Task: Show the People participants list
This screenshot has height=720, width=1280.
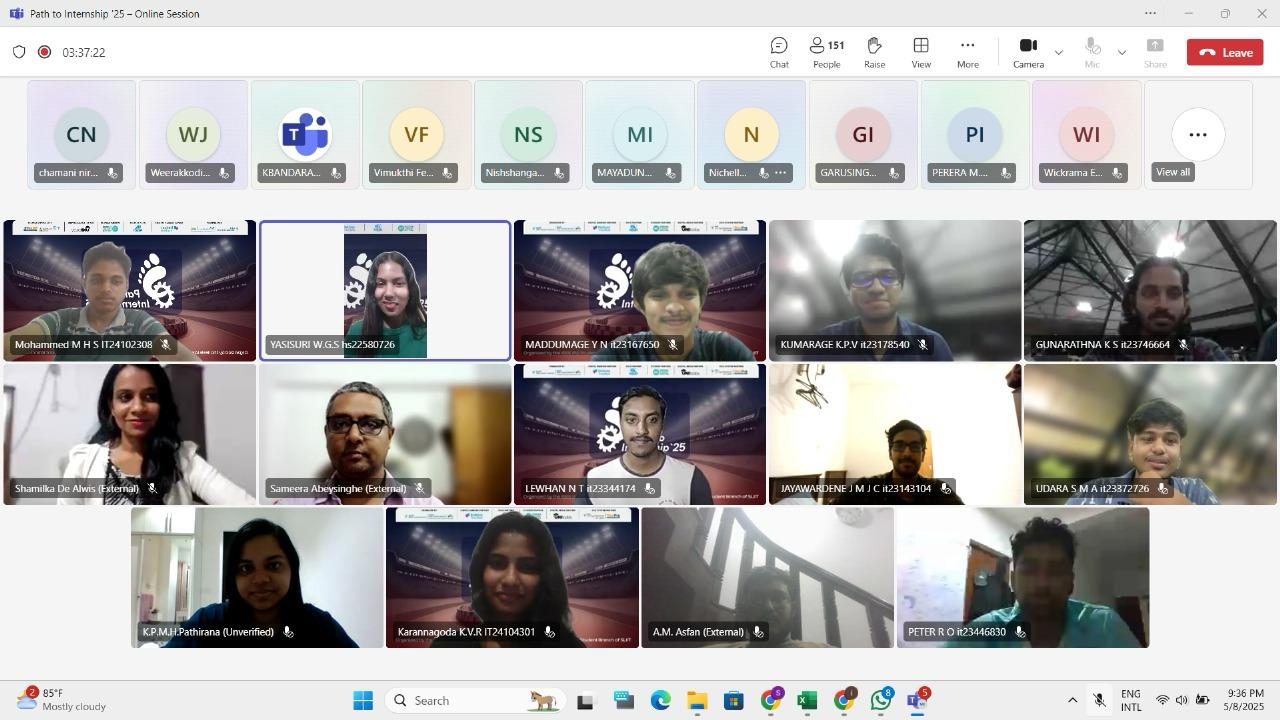Action: pos(826,52)
